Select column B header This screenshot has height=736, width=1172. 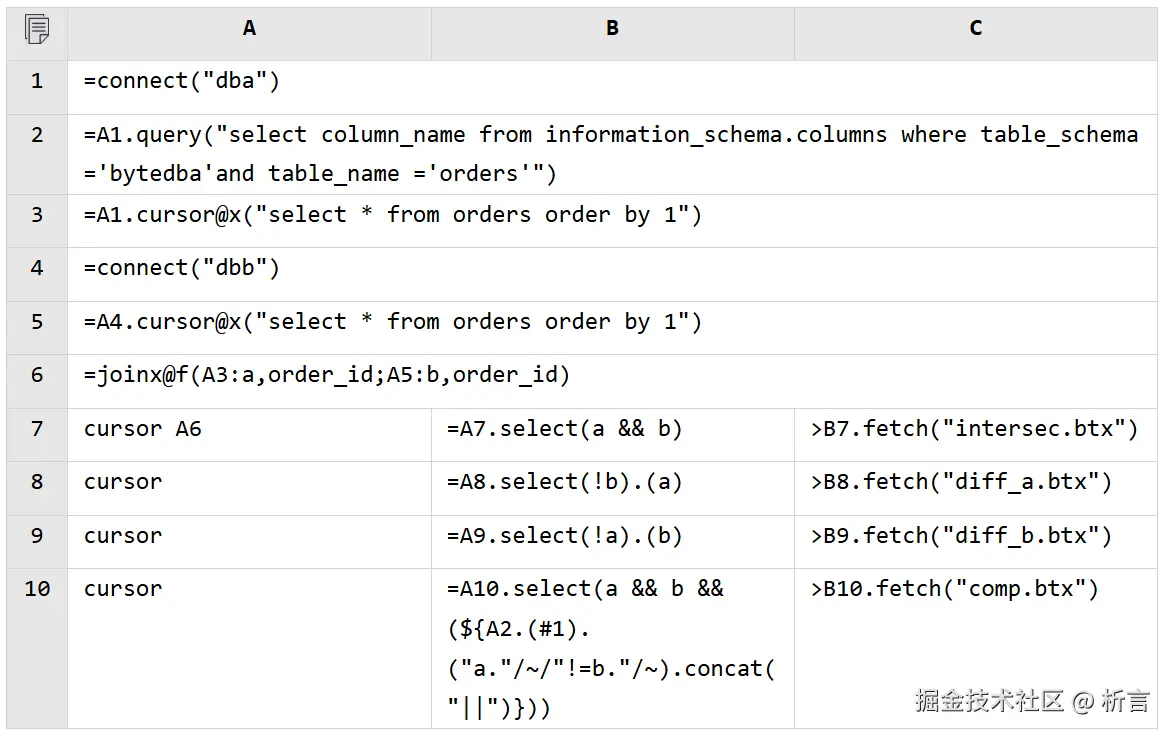[x=612, y=29]
